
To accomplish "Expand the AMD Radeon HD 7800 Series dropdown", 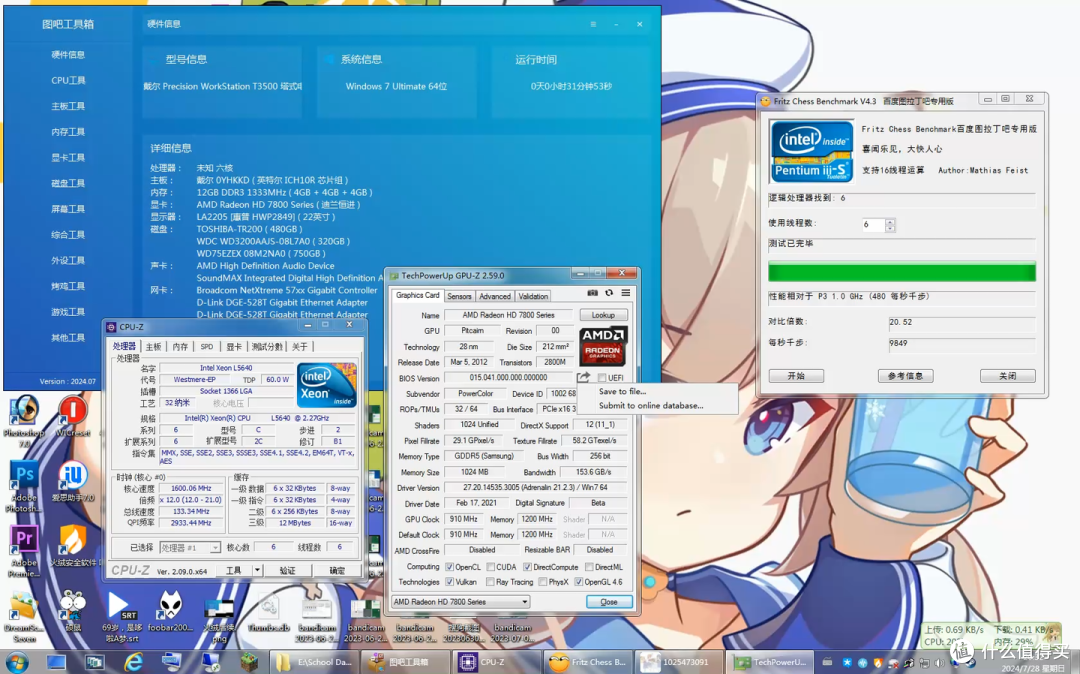I will [x=460, y=602].
